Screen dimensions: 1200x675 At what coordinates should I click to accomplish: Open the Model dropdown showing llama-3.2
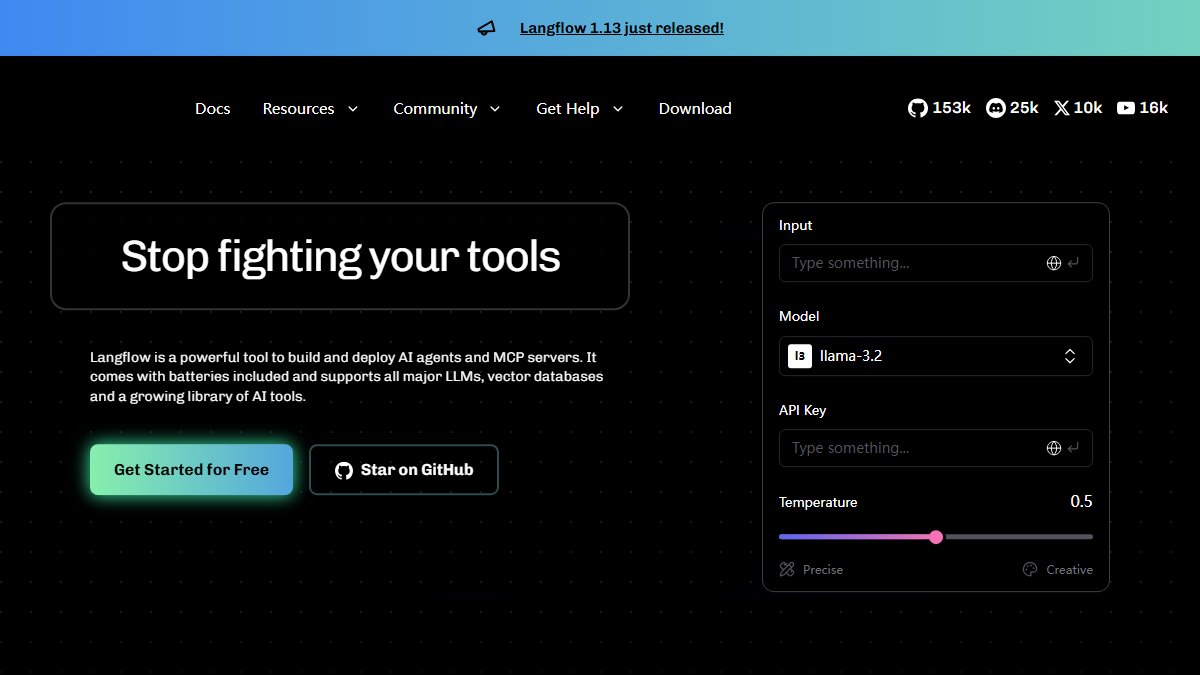tap(935, 356)
